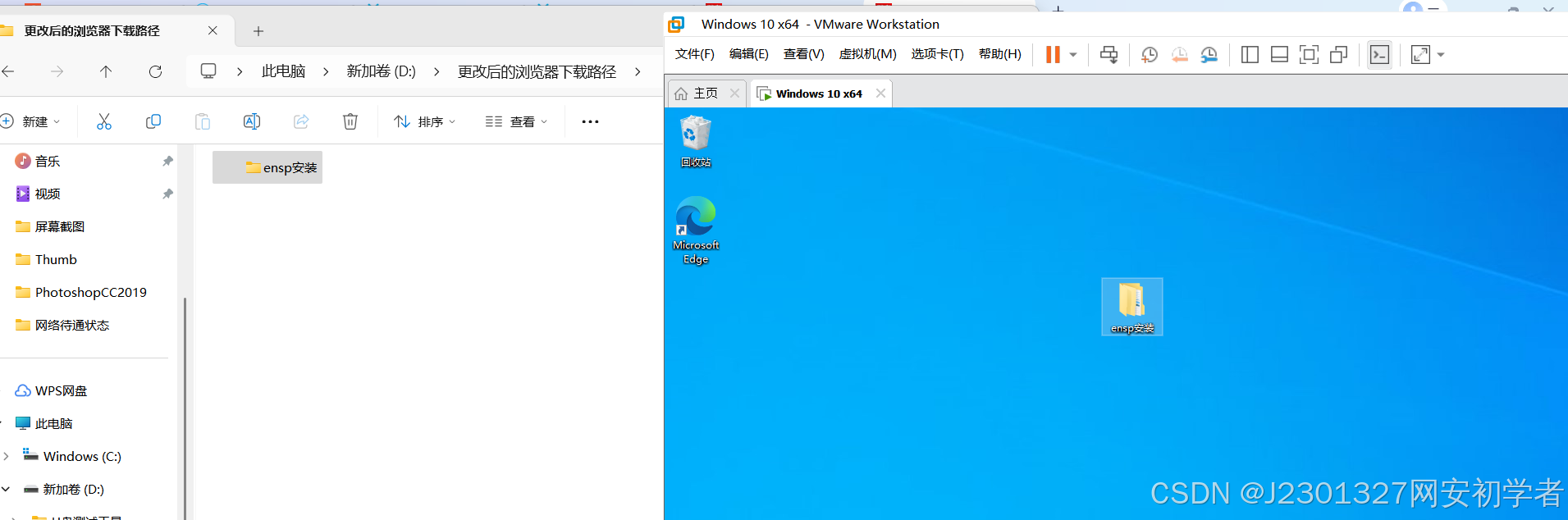Switch to Windows 10 x64 VM tab

click(x=819, y=94)
